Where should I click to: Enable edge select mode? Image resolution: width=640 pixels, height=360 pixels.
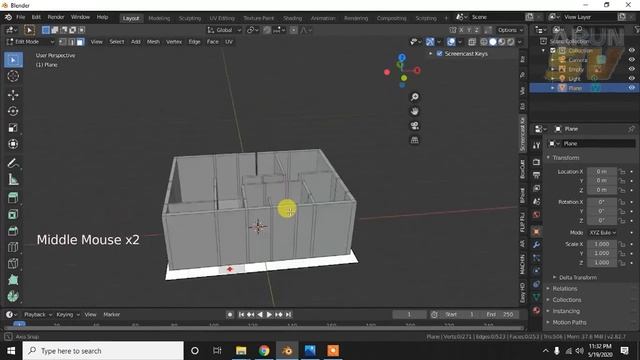tap(71, 42)
